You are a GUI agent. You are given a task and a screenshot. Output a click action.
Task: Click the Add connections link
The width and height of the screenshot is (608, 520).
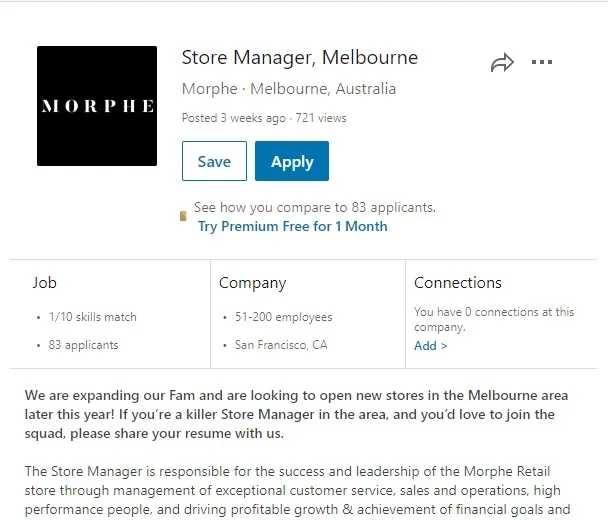(x=430, y=346)
